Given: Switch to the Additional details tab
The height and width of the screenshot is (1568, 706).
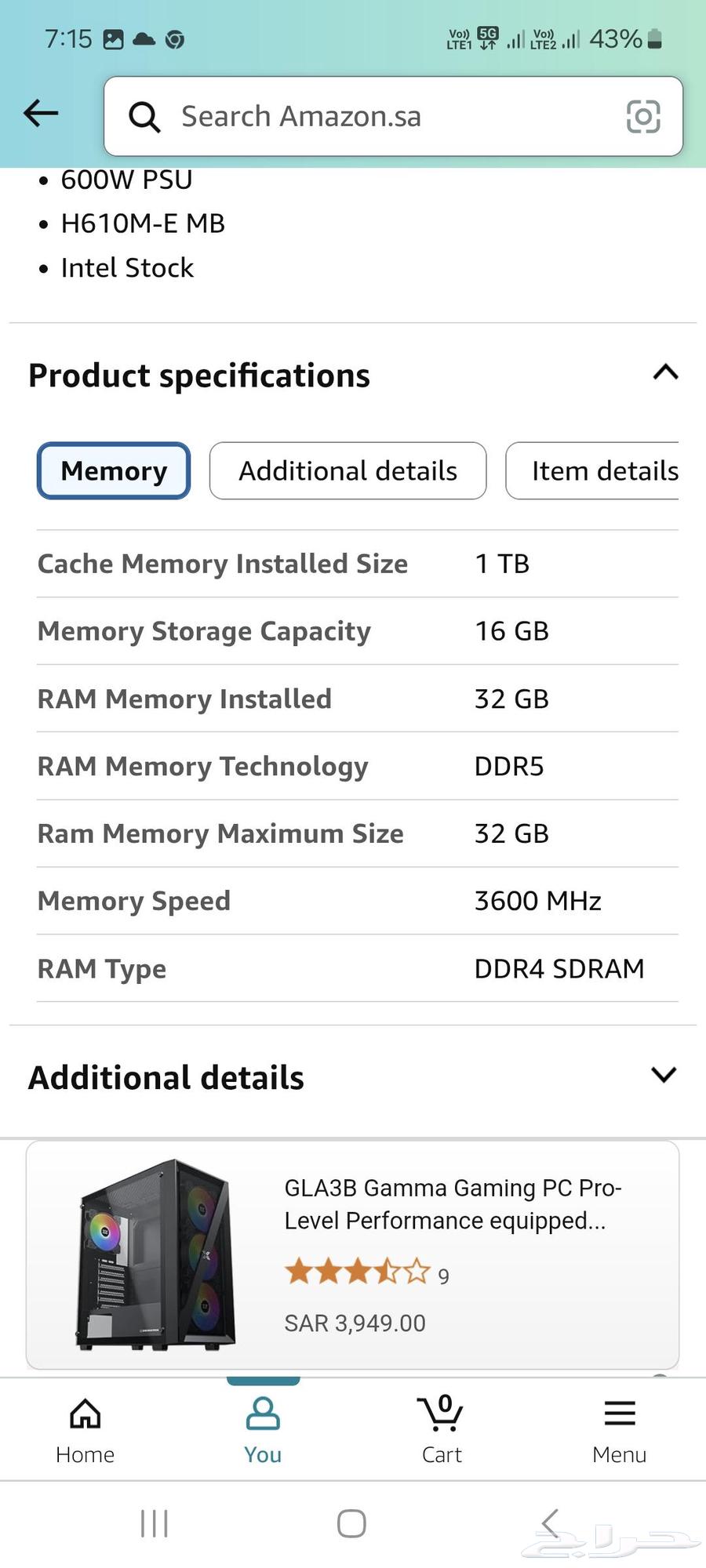Looking at the screenshot, I should [348, 471].
